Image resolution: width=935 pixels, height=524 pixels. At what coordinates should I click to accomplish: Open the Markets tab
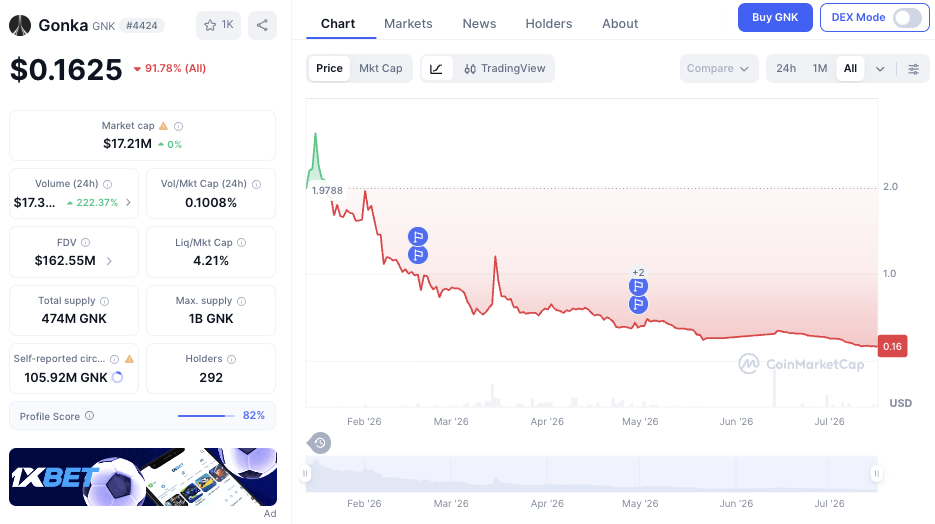(x=408, y=24)
